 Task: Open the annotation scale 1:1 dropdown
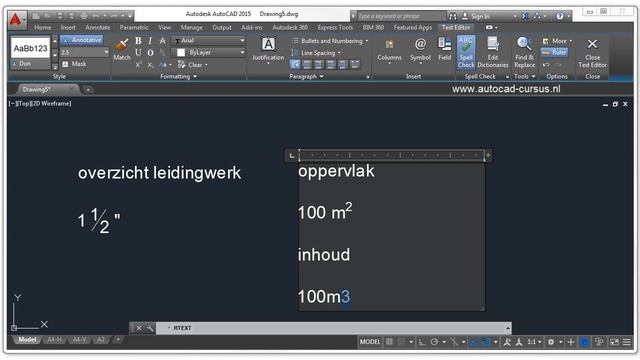535,342
